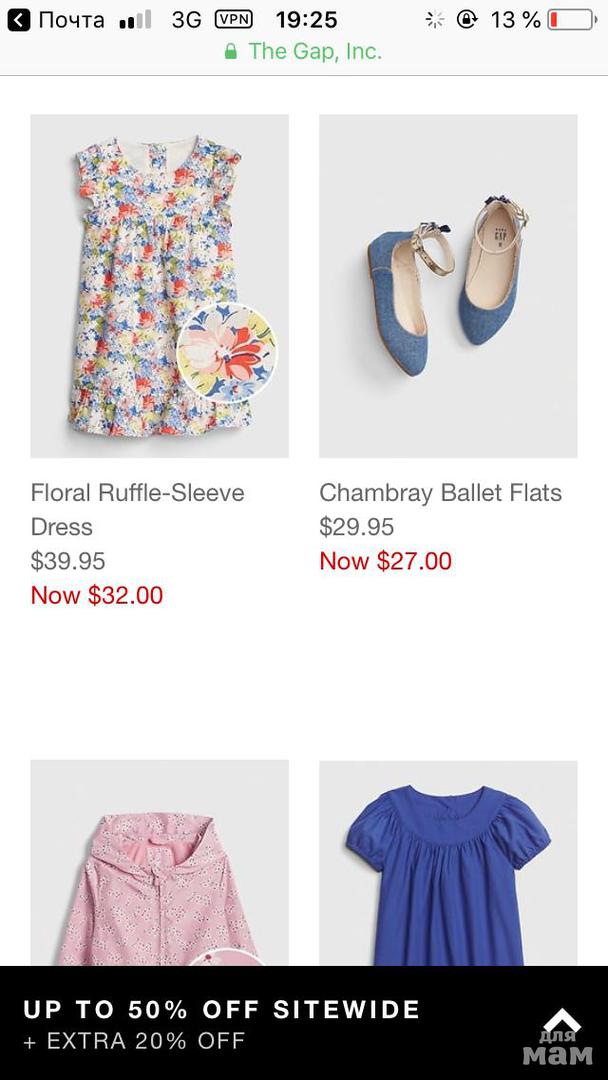The image size is (608, 1080).
Task: Tap the Now $32.00 sale price
Action: coord(97,596)
